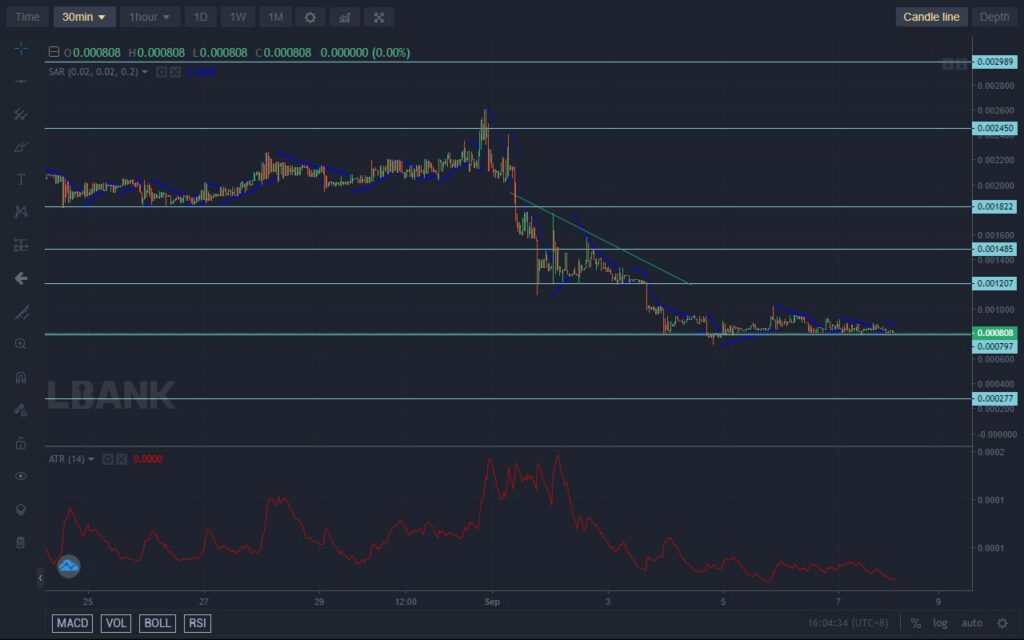Select the ruler measure tool

click(21, 313)
